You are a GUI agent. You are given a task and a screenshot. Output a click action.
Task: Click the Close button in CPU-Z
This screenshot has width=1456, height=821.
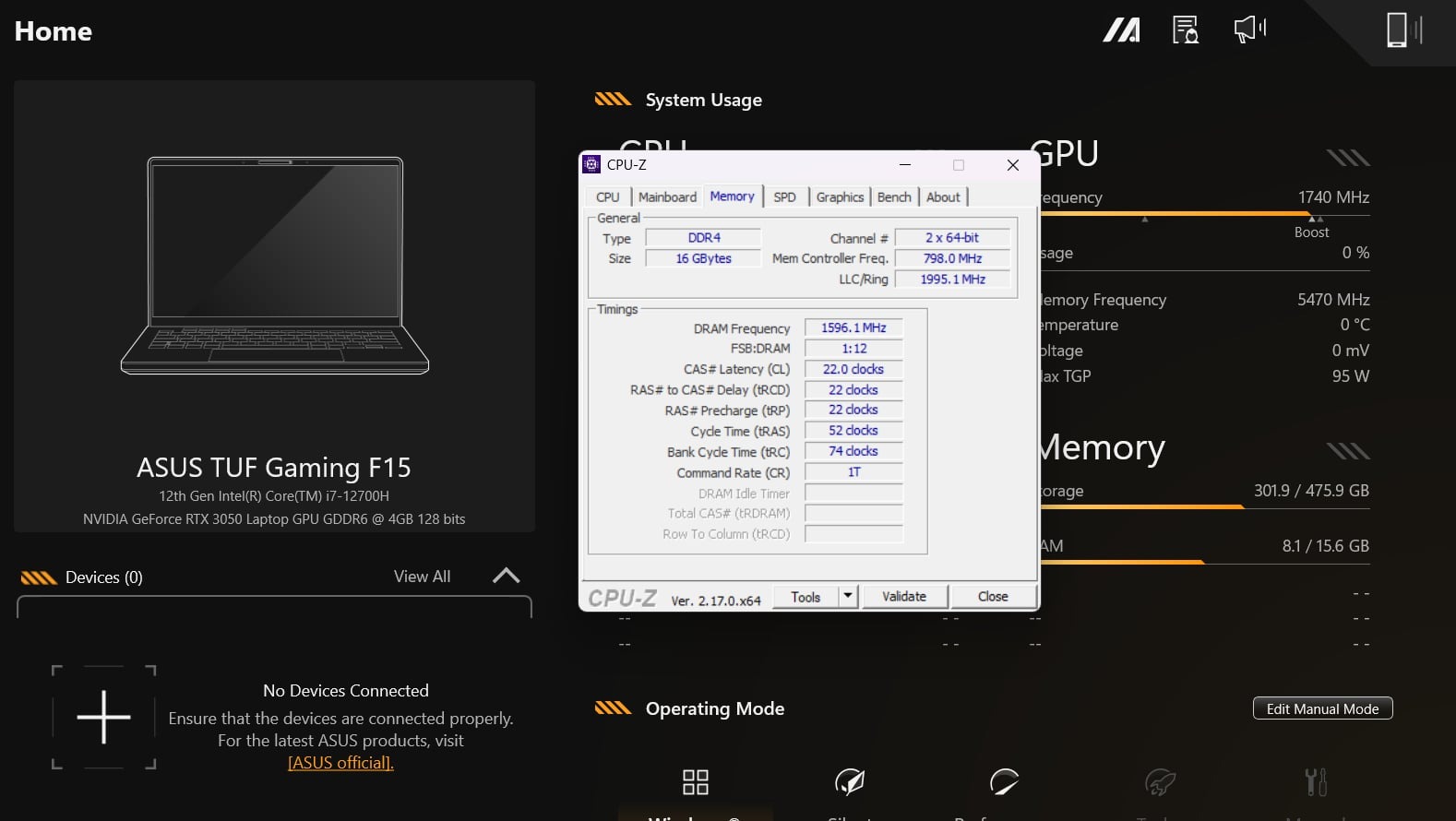tap(993, 597)
